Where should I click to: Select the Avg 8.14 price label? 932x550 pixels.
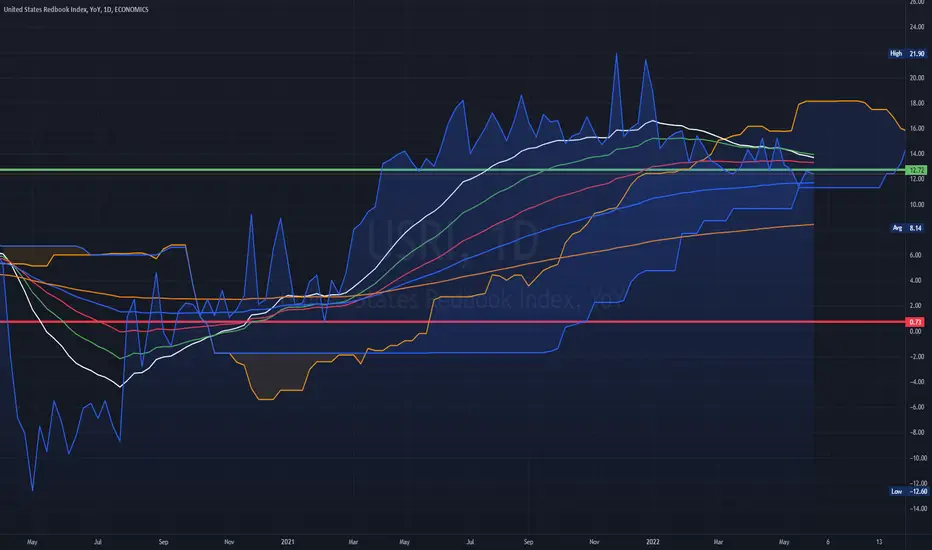(907, 228)
